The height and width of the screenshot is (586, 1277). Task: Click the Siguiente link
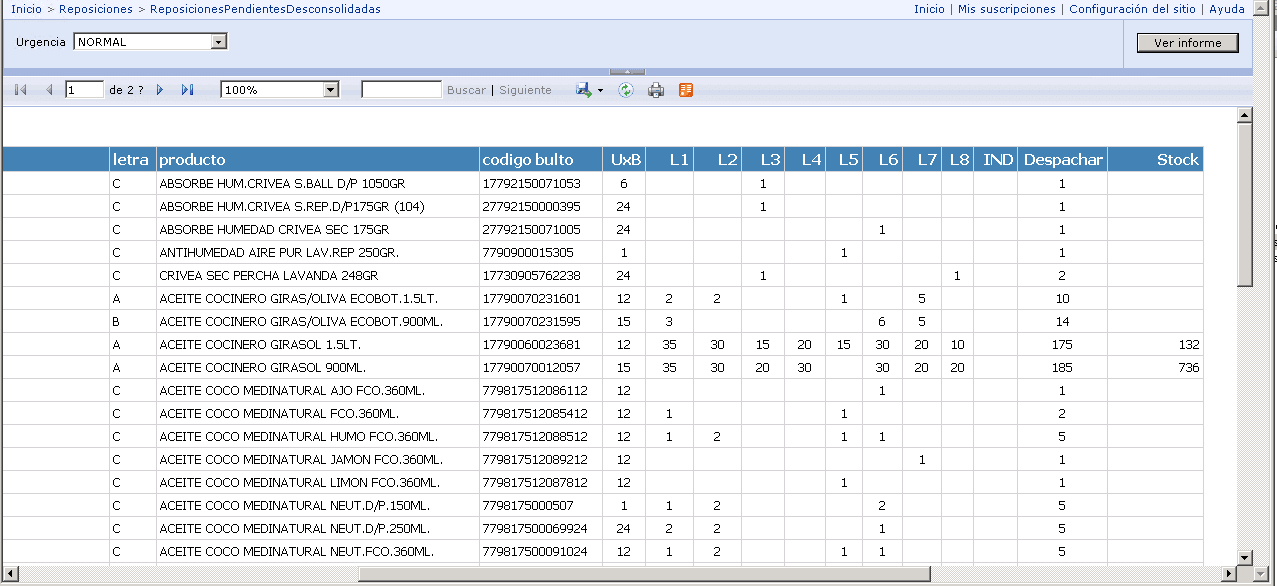(525, 90)
